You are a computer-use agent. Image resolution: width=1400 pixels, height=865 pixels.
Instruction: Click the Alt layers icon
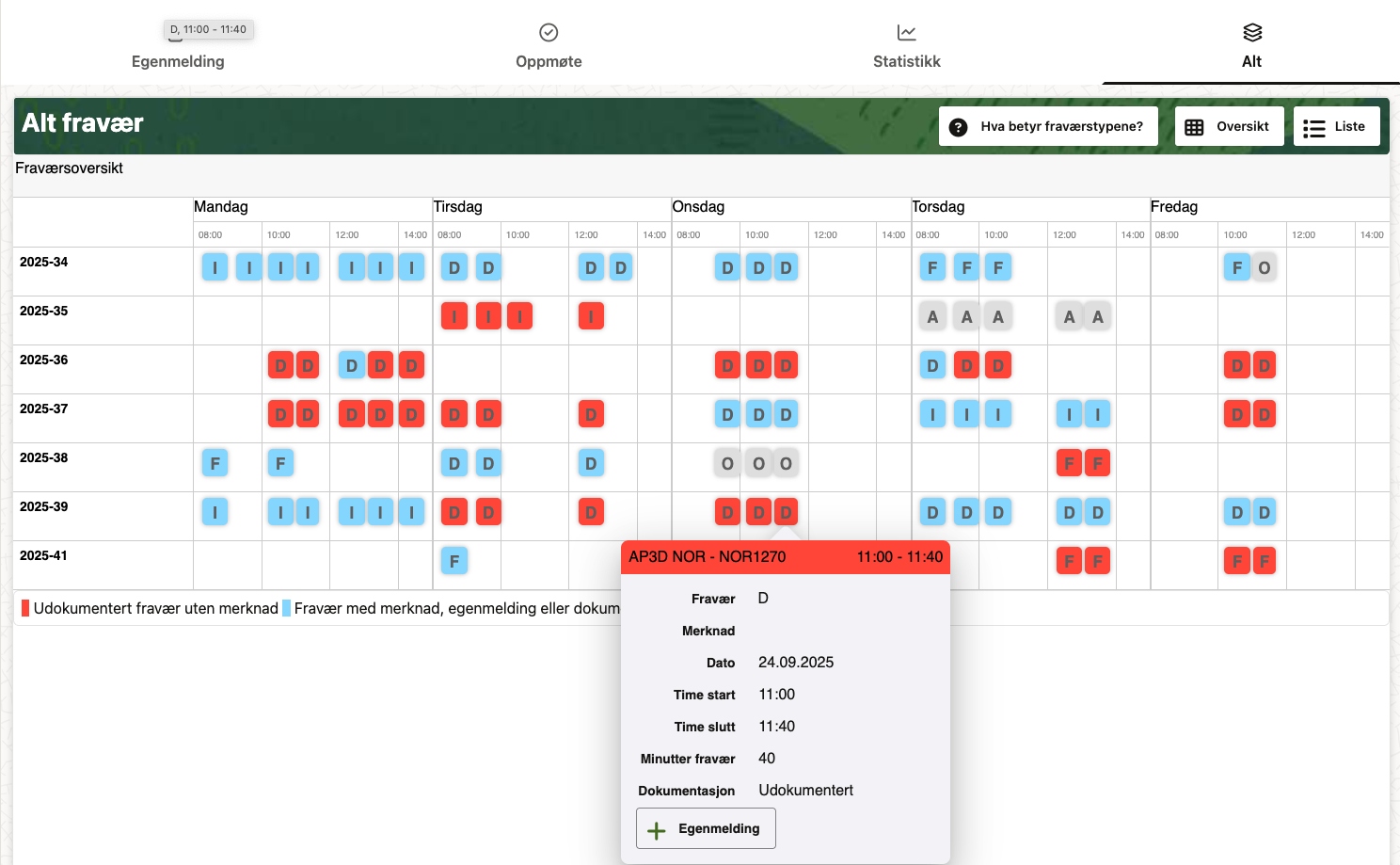point(1251,33)
